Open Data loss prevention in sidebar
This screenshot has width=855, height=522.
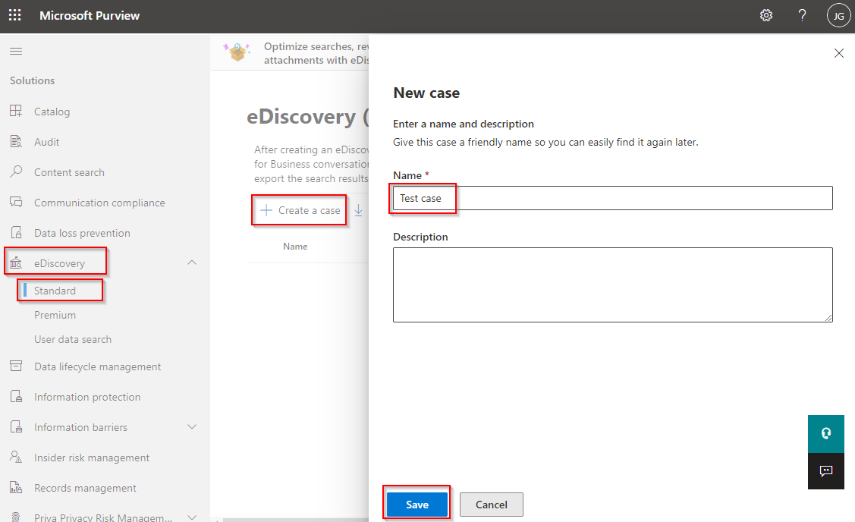coord(82,233)
